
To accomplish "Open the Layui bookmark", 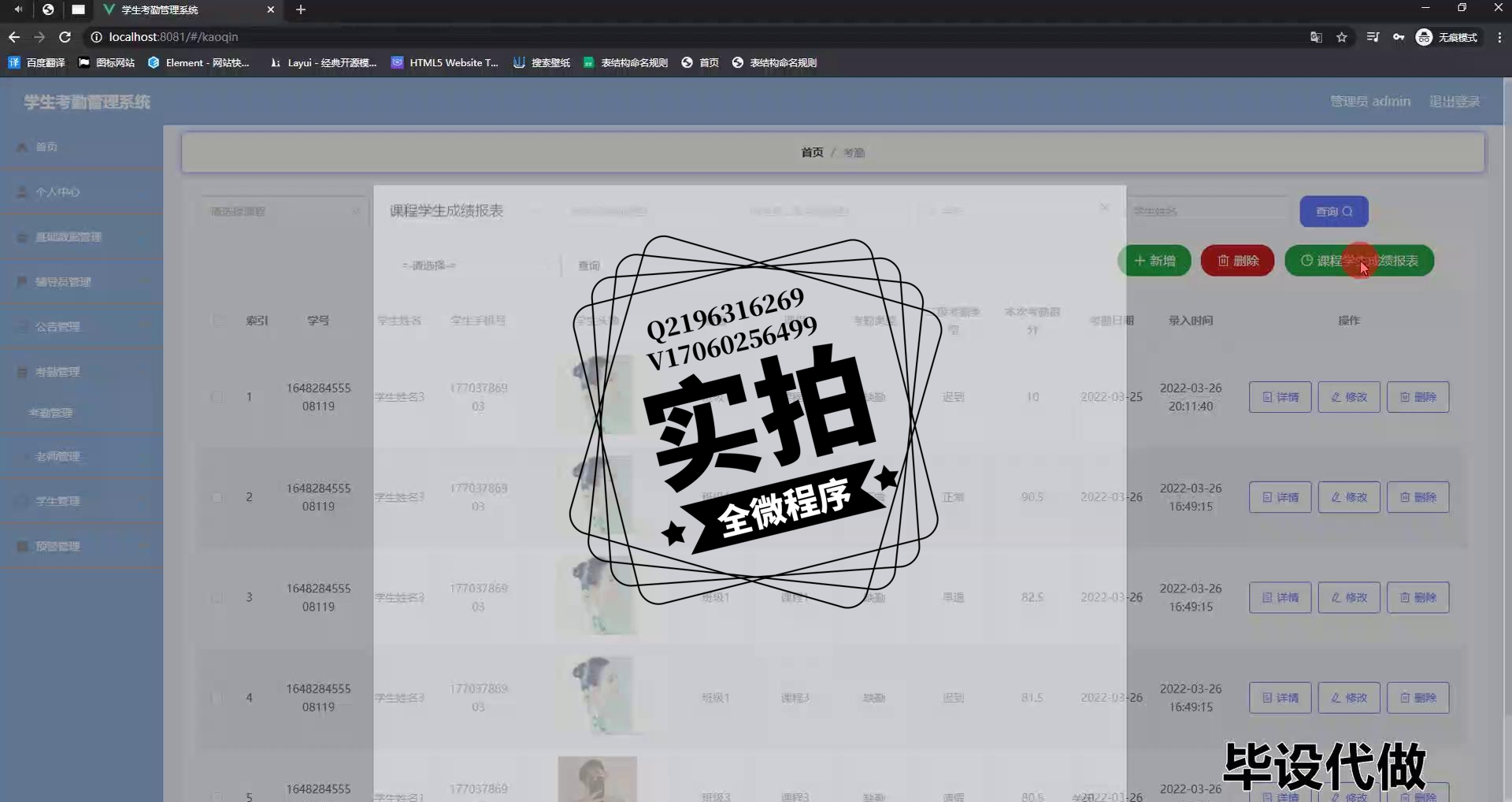I will (x=323, y=62).
